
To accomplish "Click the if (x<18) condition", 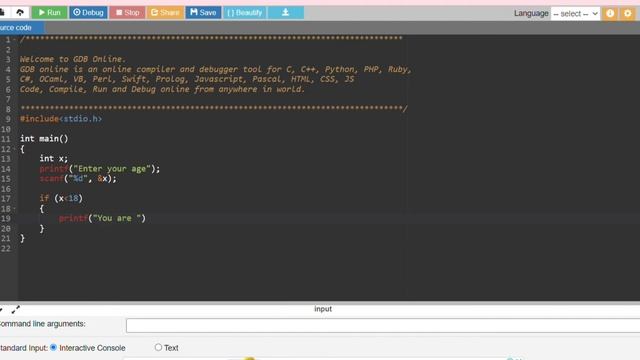I will tap(61, 198).
